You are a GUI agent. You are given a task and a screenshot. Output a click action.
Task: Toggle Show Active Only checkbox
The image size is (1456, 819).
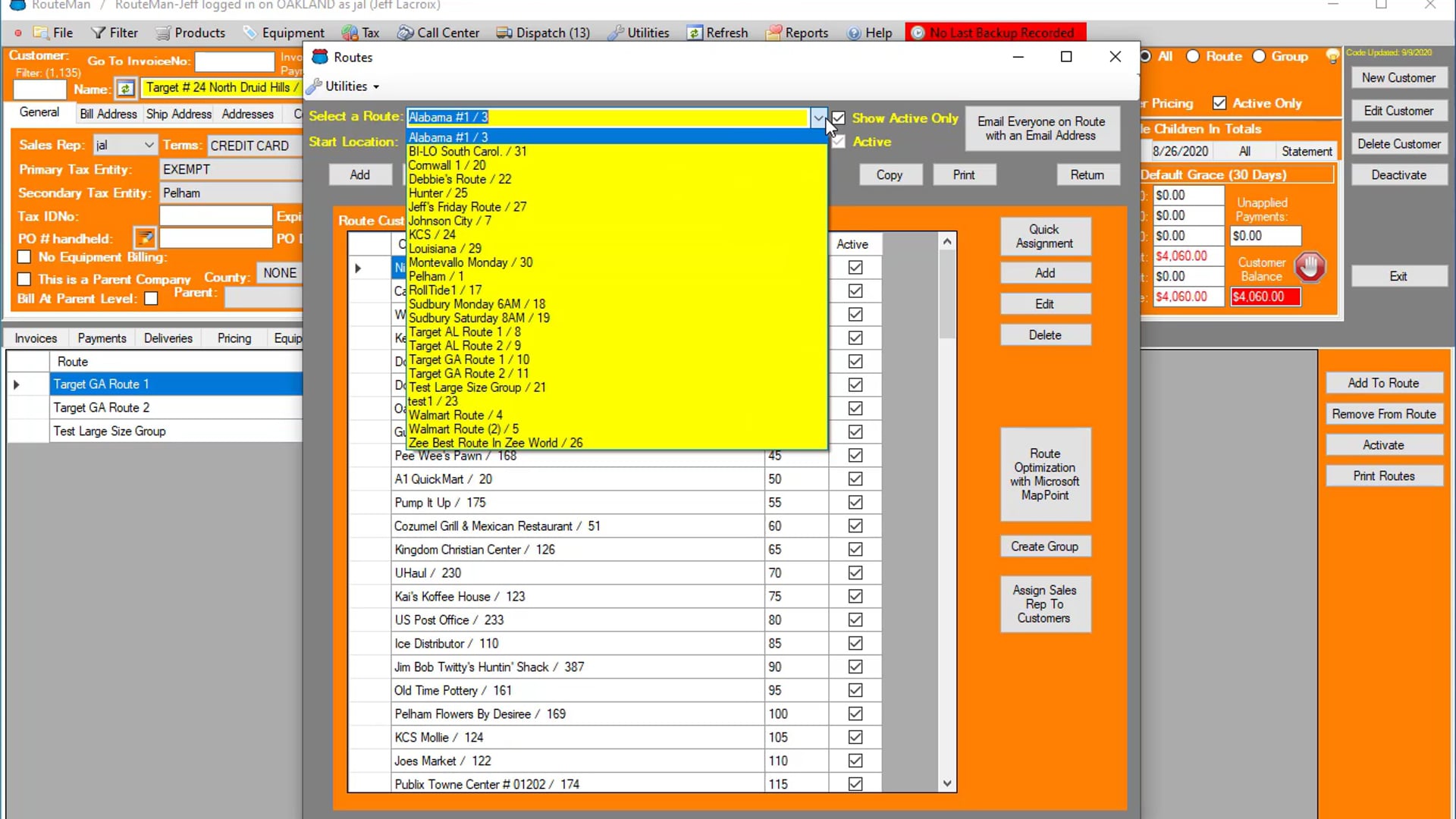838,118
